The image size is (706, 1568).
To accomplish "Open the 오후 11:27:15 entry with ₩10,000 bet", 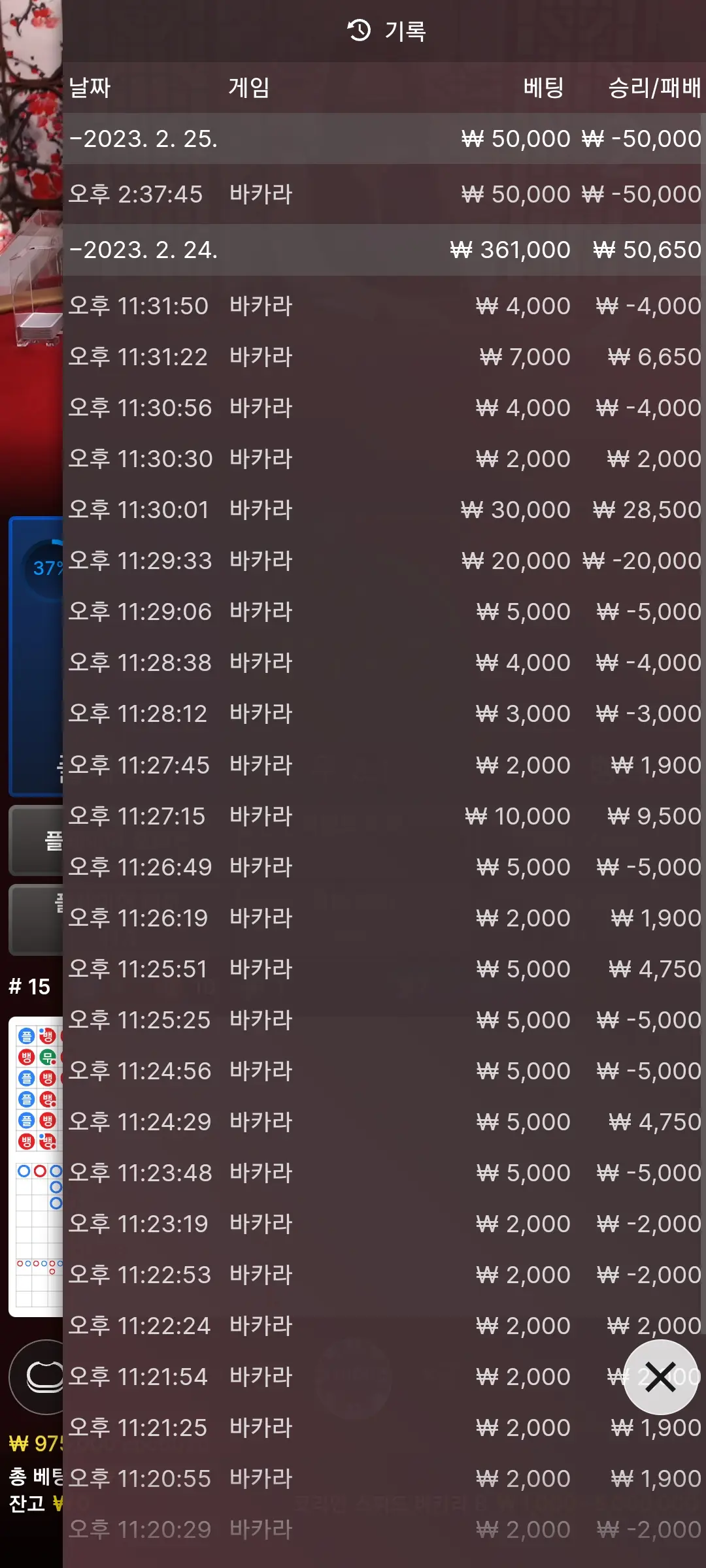I will pyautogui.click(x=384, y=816).
